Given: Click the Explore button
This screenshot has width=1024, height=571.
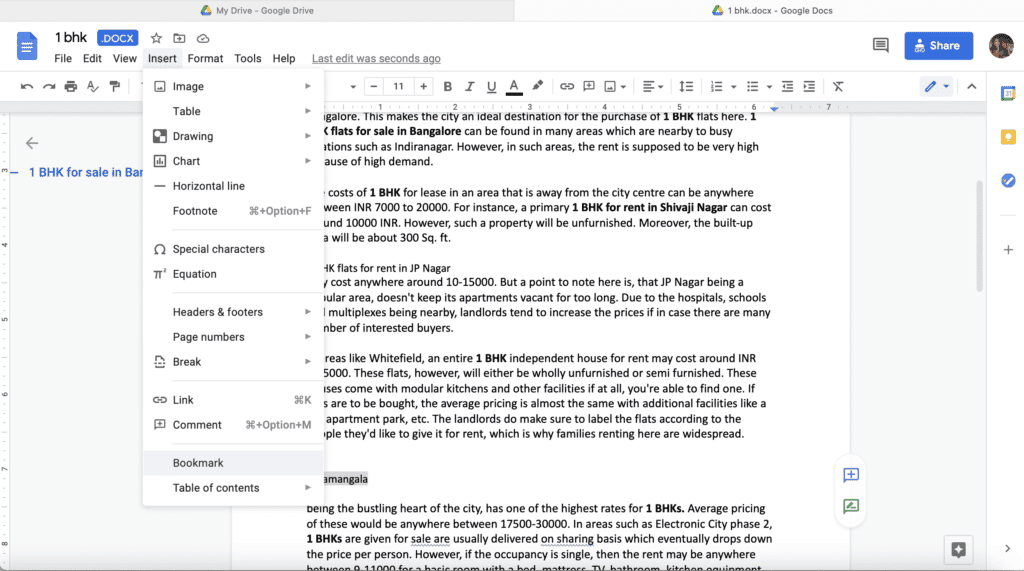Looking at the screenshot, I should 959,550.
